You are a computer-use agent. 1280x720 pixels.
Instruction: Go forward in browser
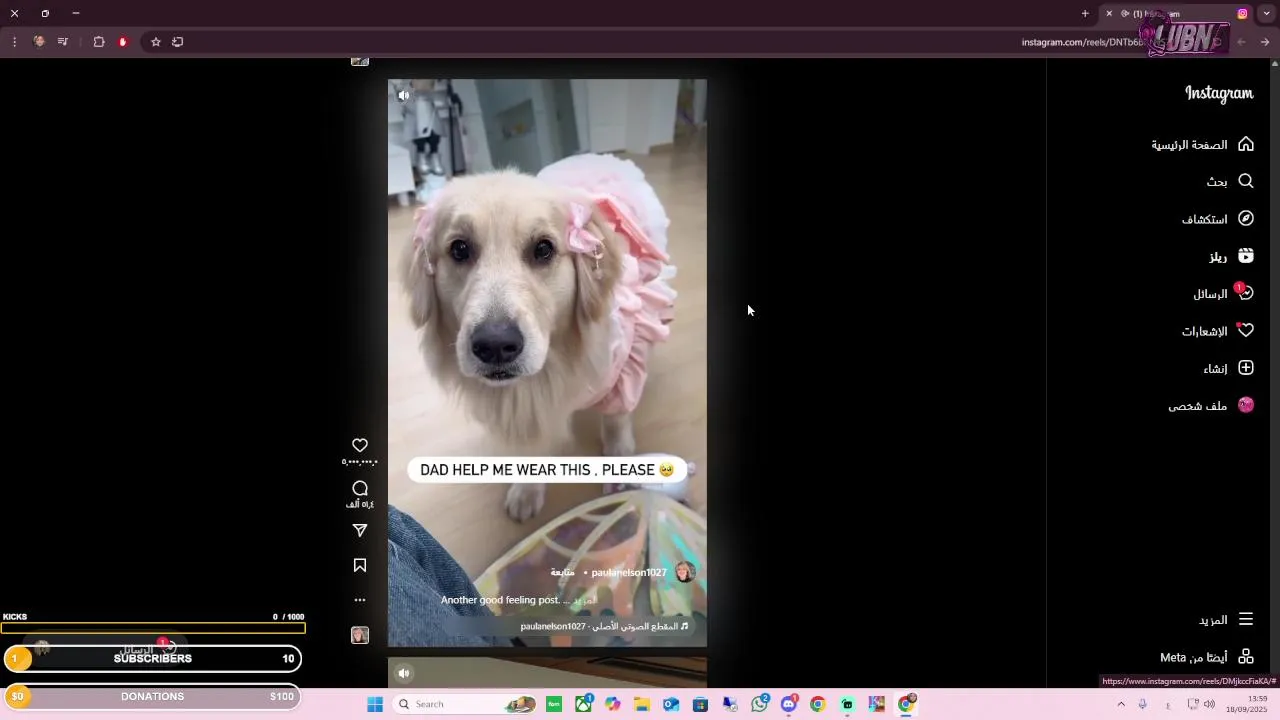(1265, 42)
